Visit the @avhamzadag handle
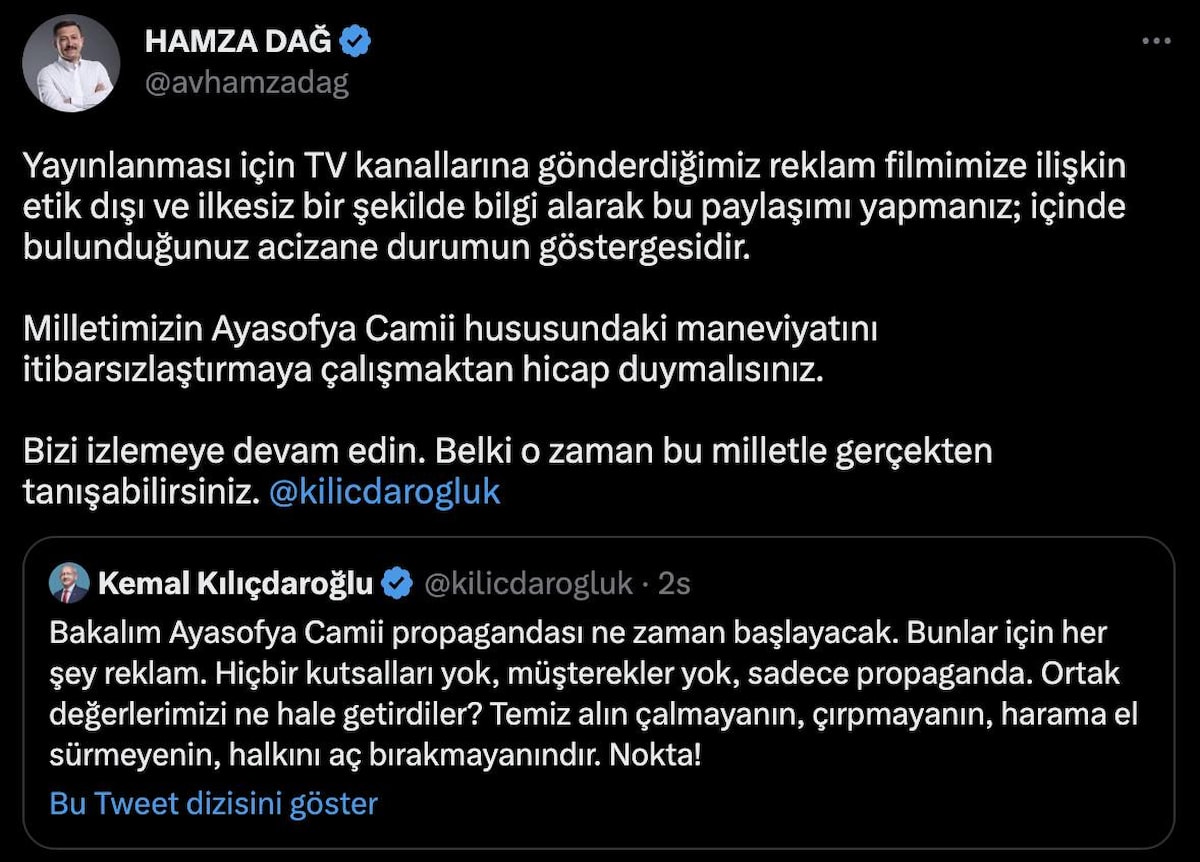This screenshot has height=862, width=1200. (x=247, y=83)
